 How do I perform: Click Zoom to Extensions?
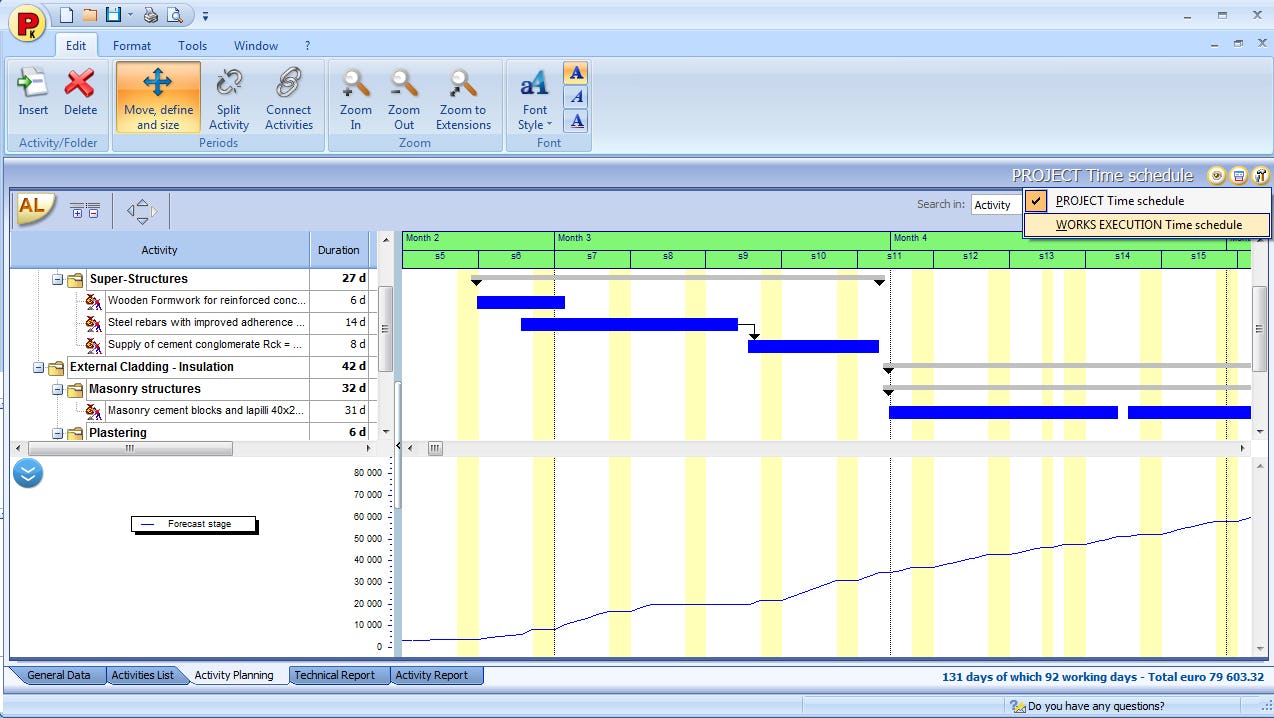pyautogui.click(x=462, y=97)
